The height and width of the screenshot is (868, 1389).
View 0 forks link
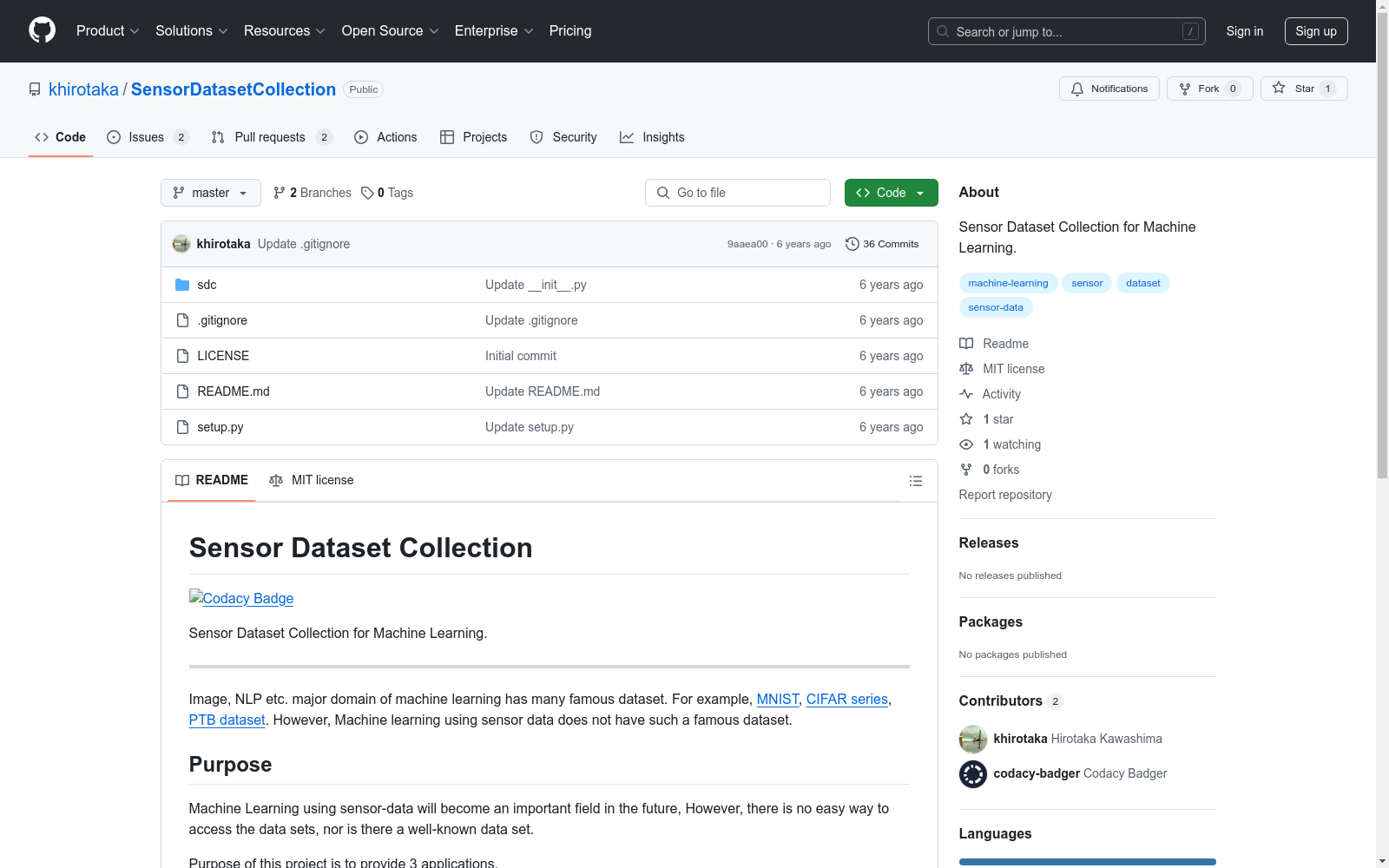(x=990, y=470)
